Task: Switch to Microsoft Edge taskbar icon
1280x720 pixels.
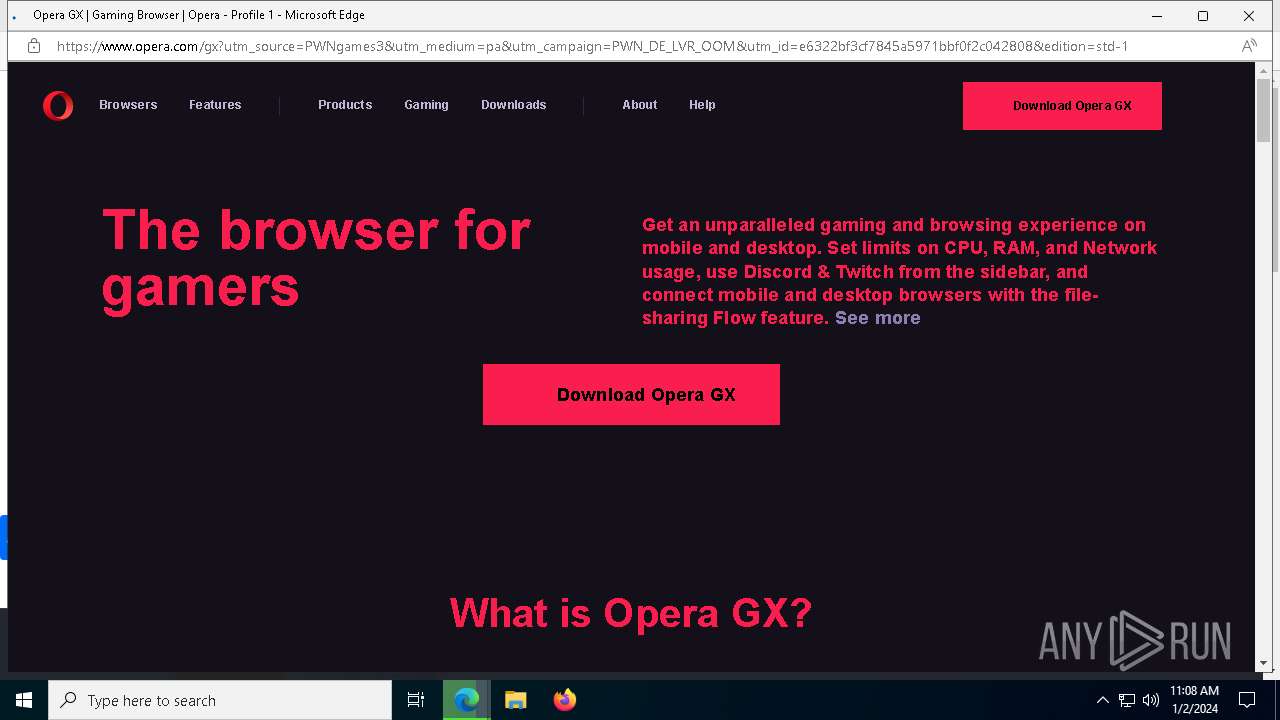Action: tap(467, 700)
